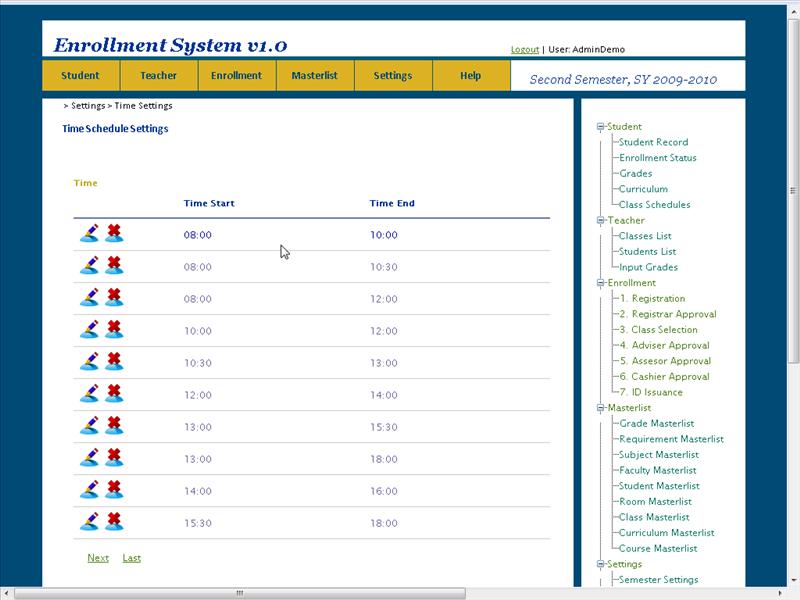800x600 pixels.
Task: Open Requirement Masterlist in sidebar
Action: tap(671, 439)
